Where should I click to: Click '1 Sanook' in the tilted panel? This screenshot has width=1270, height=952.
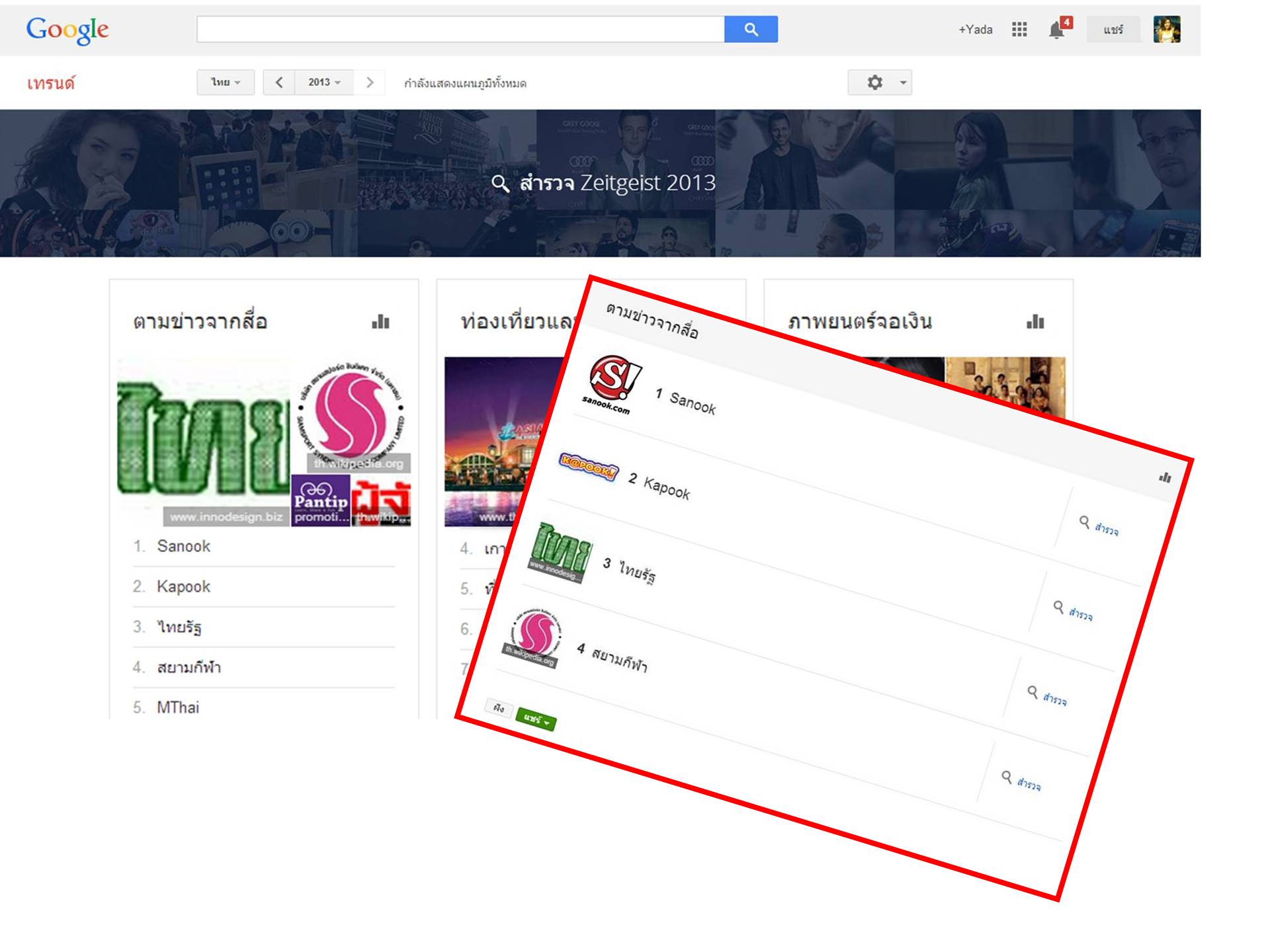(686, 401)
